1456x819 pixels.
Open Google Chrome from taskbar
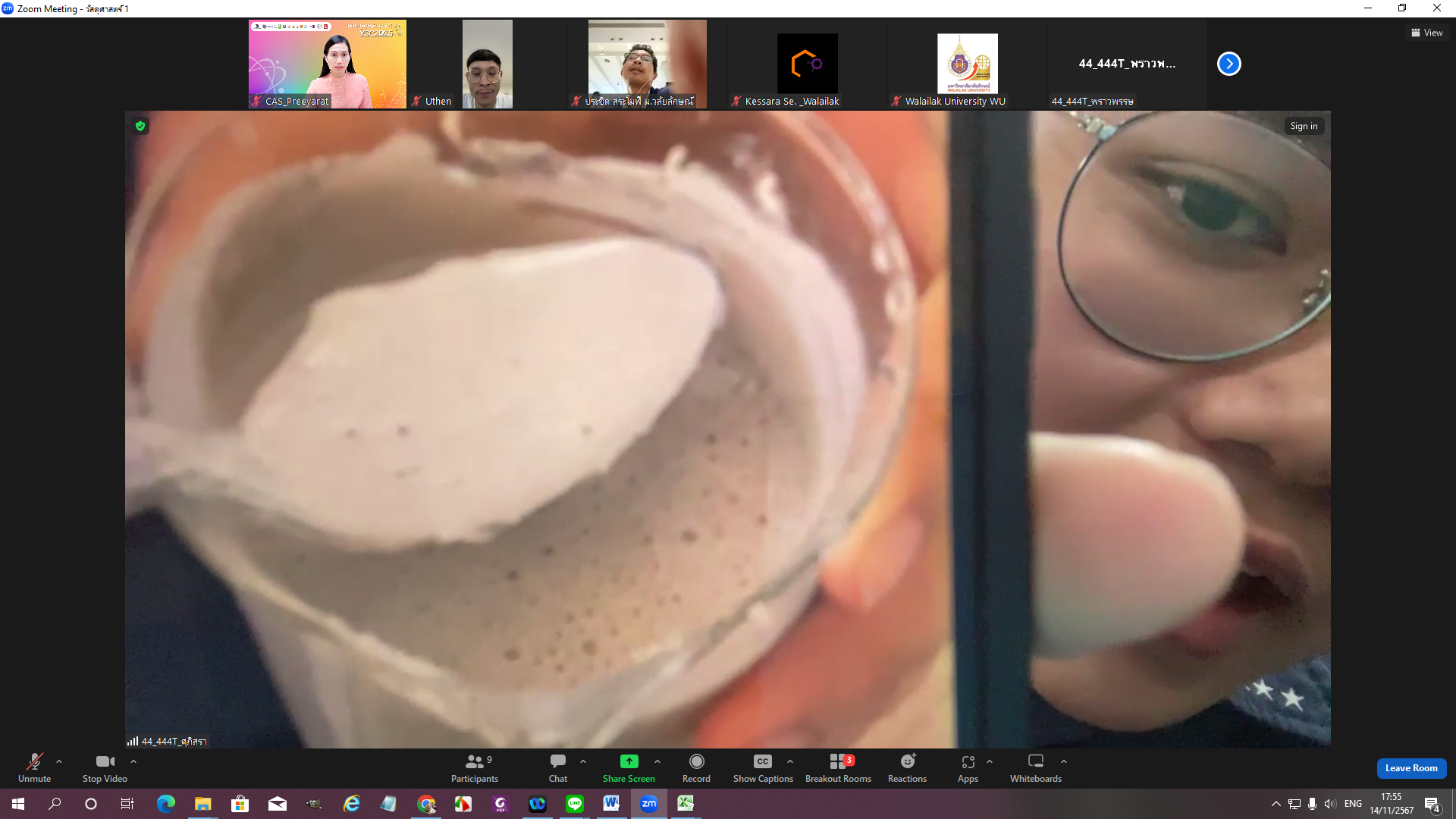(x=426, y=804)
